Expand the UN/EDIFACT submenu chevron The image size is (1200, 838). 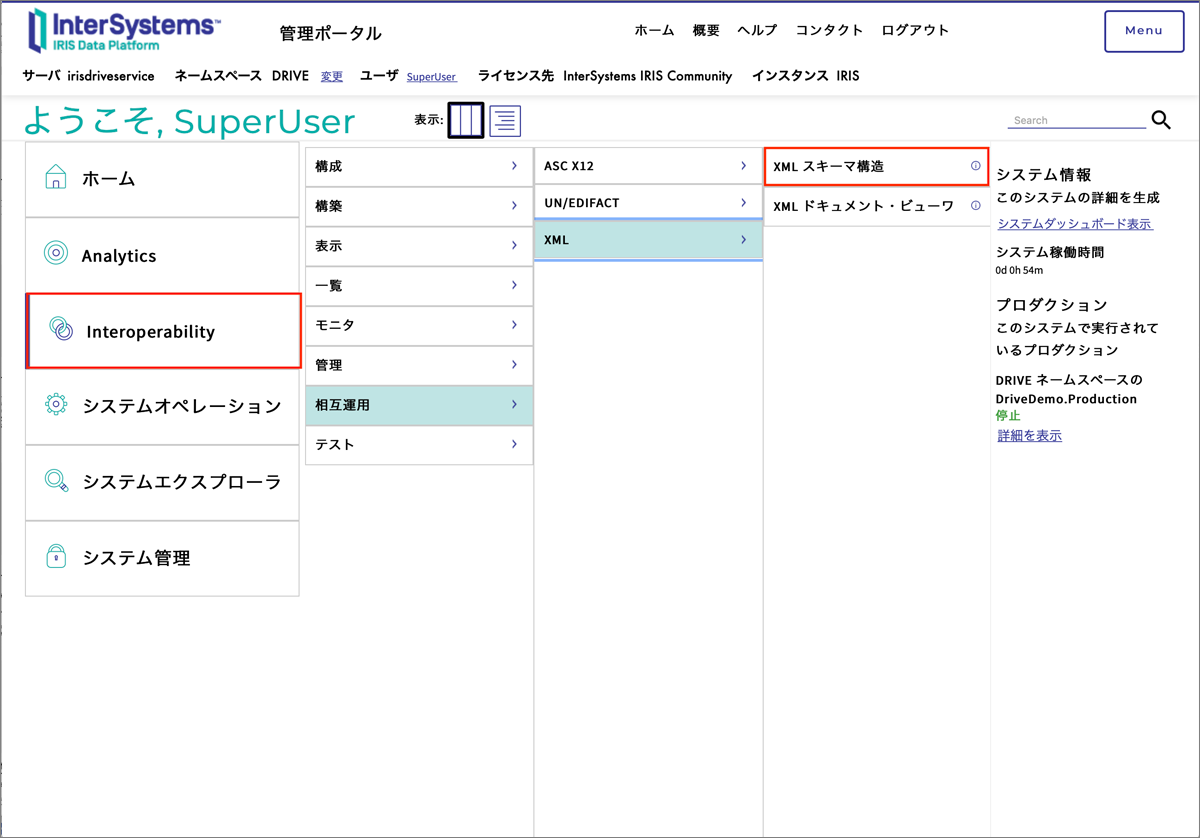743,203
